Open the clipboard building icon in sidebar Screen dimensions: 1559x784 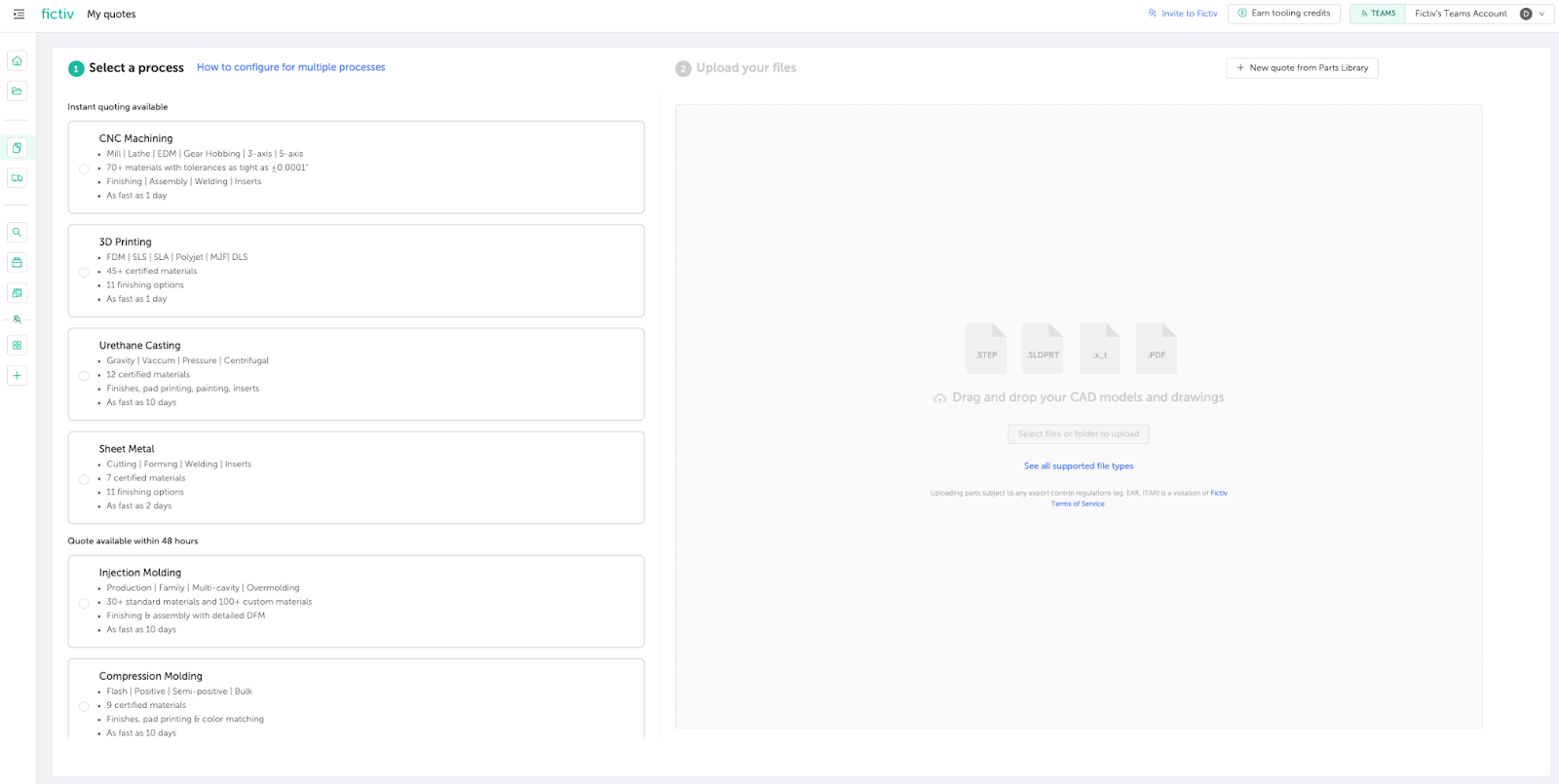pos(17,293)
